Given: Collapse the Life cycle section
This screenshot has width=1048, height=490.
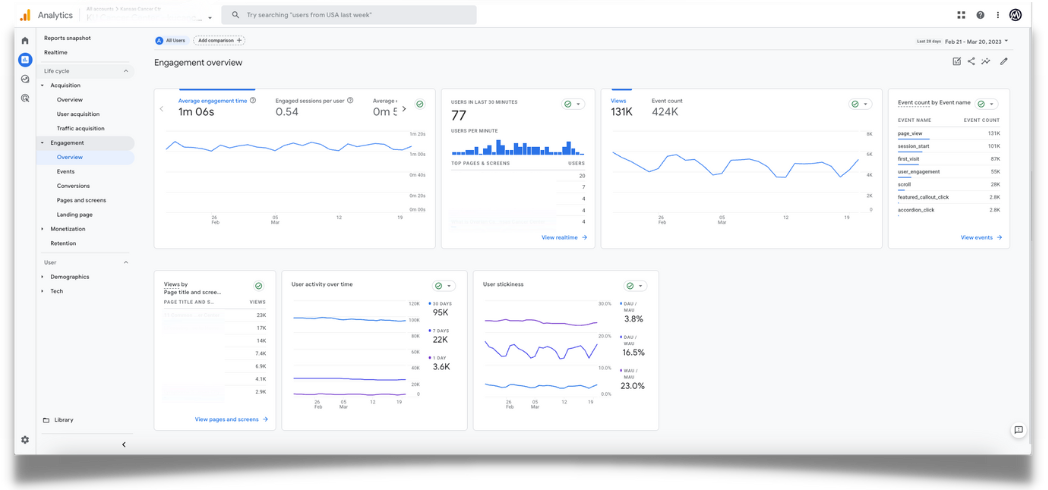Looking at the screenshot, I should tap(126, 71).
